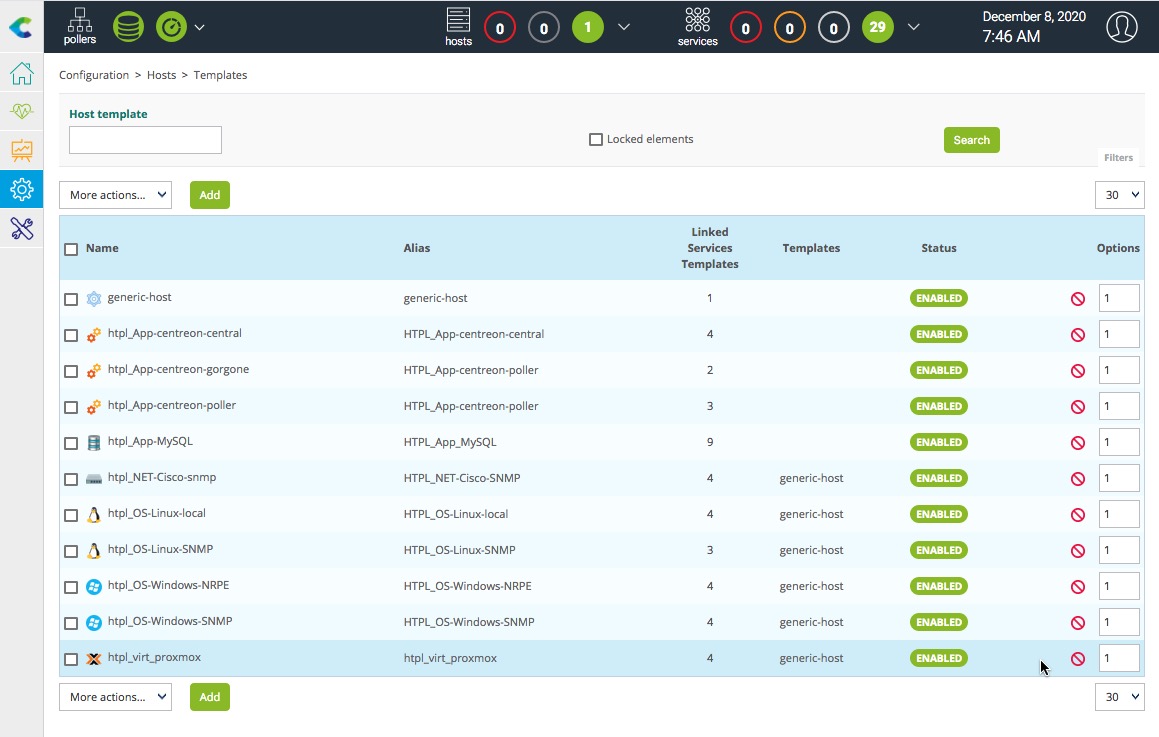1159x737 pixels.
Task: Open the Administration tools sidebar icon
Action: click(21, 228)
